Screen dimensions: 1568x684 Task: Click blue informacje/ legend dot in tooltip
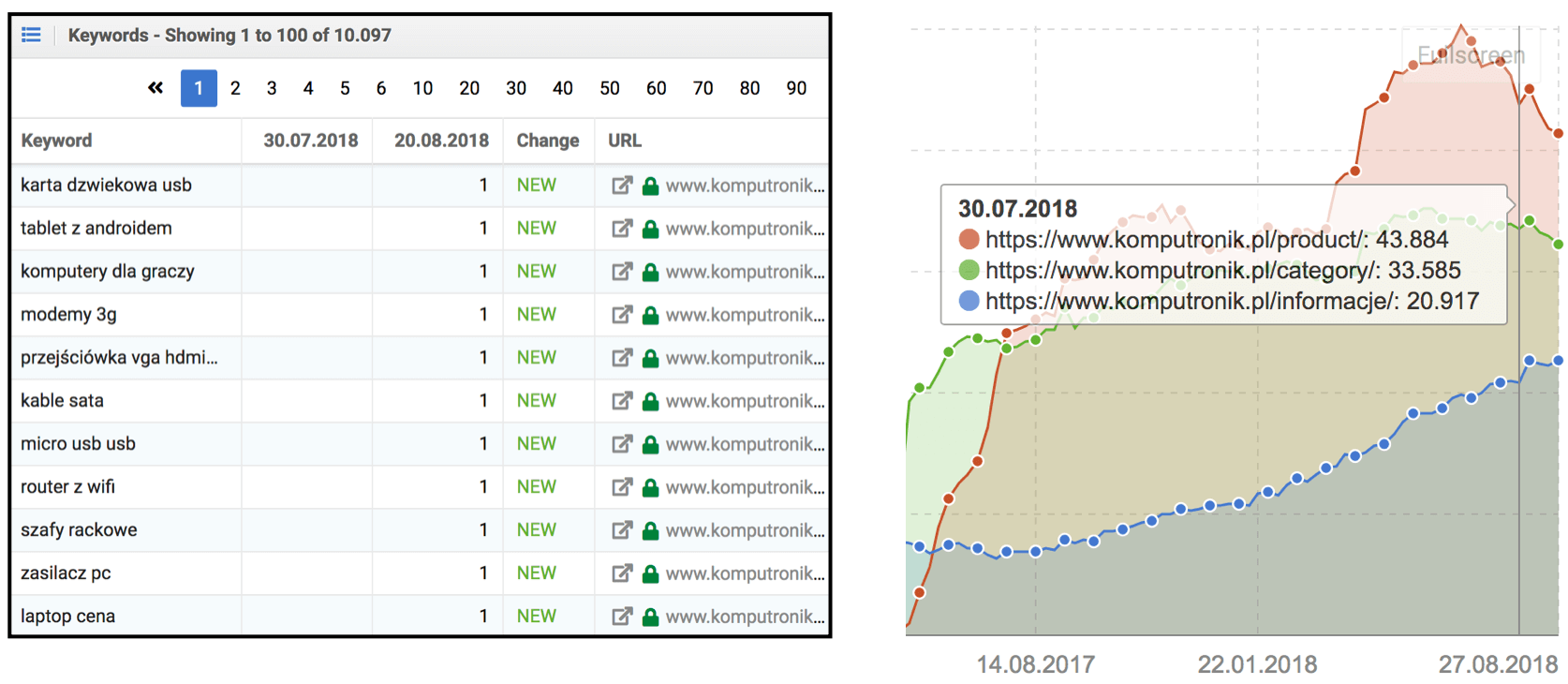[x=969, y=302]
